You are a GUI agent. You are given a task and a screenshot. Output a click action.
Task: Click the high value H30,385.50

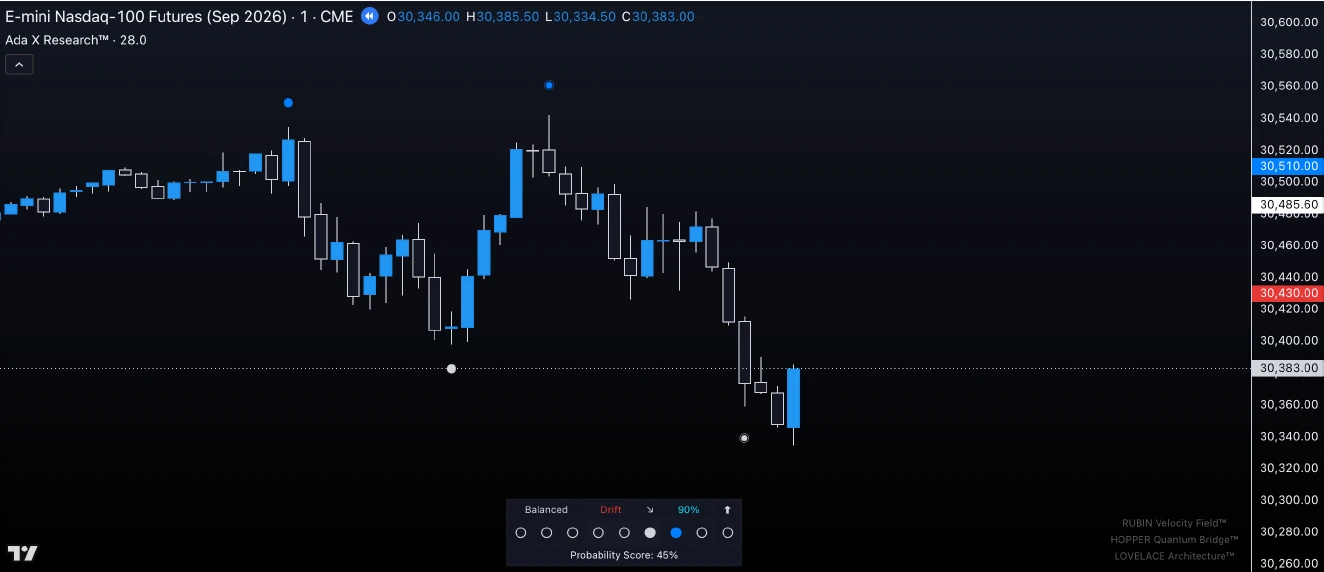coord(503,17)
